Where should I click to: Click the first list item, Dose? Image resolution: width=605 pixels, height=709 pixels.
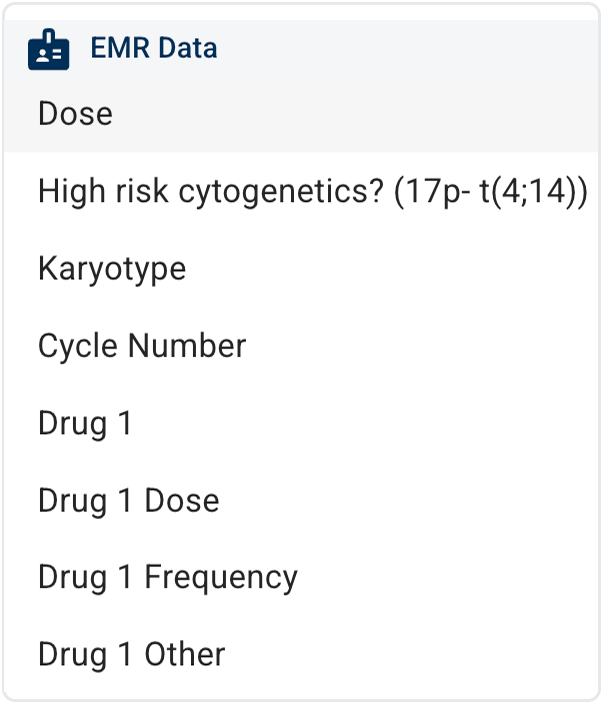point(76,114)
